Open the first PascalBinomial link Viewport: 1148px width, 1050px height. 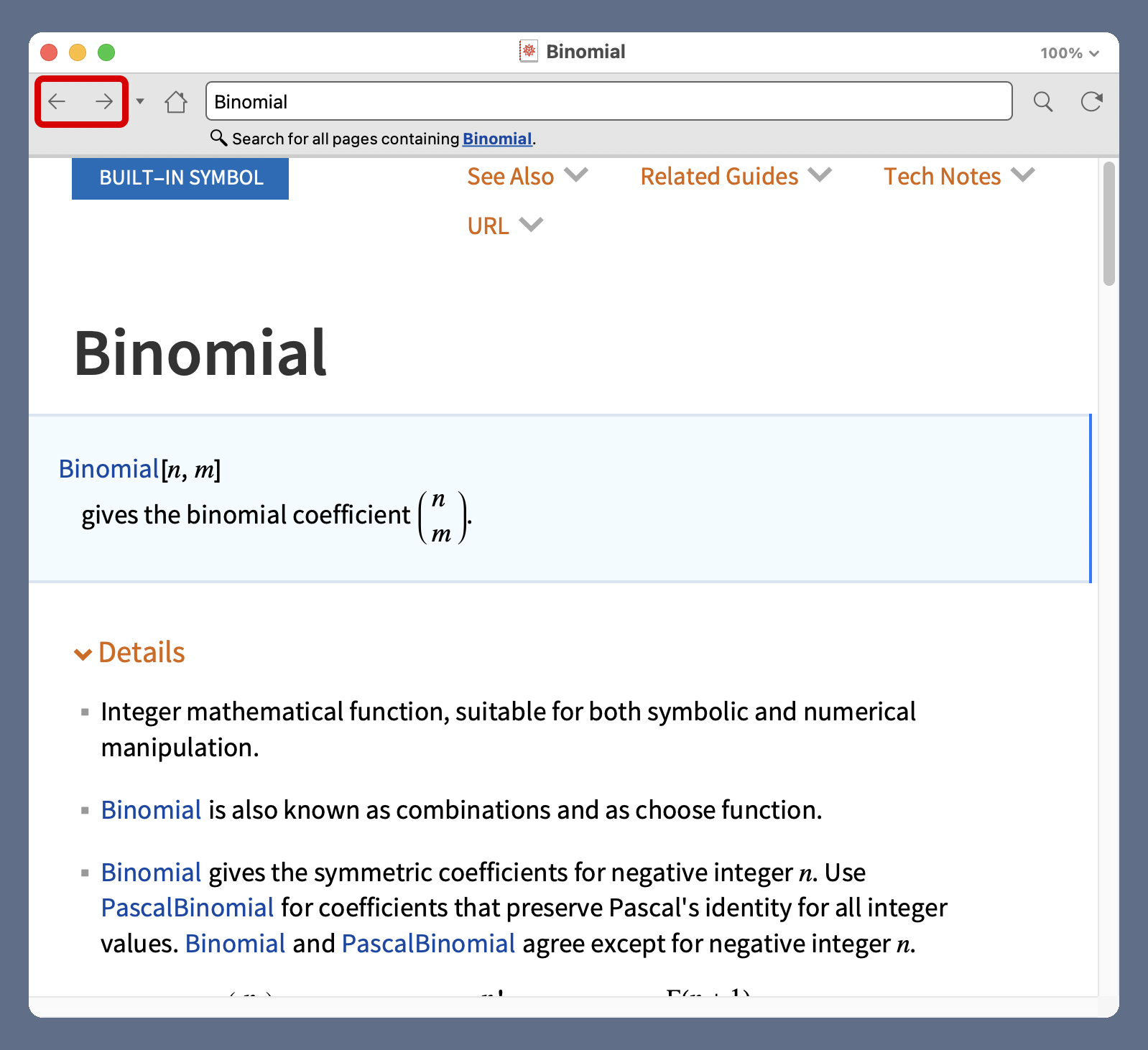188,908
